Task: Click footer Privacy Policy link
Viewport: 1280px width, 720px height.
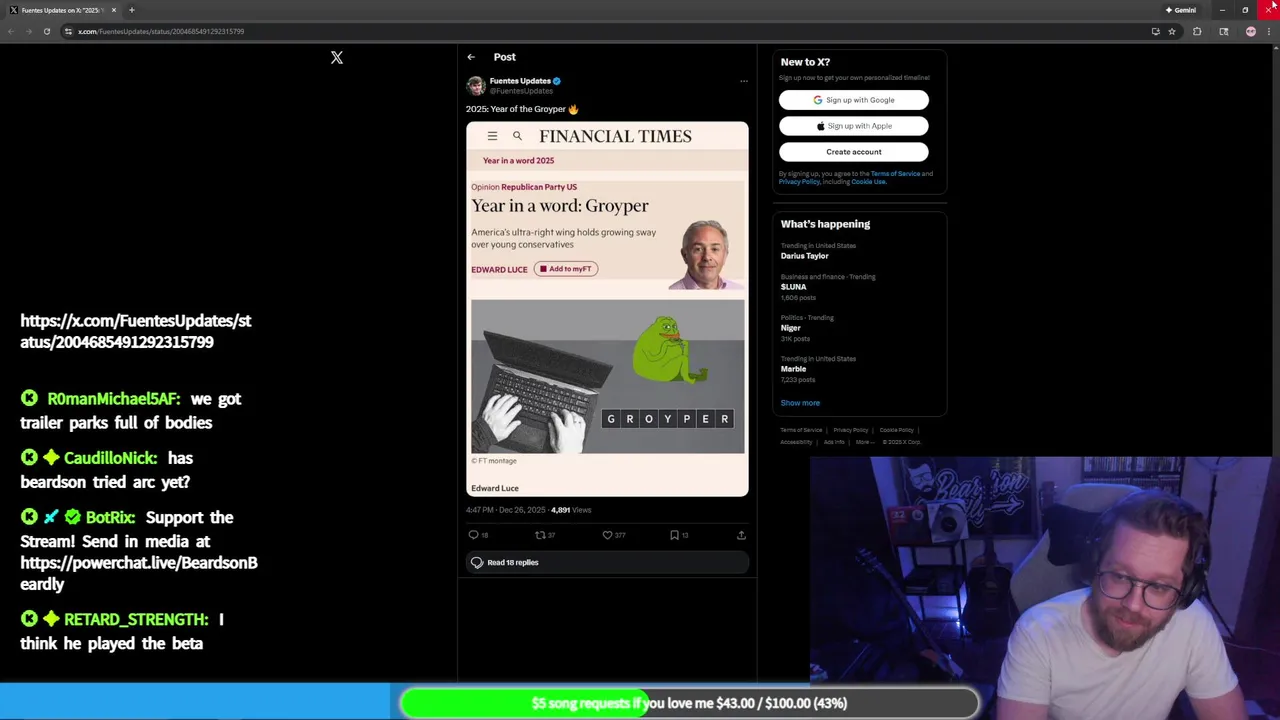Action: click(850, 430)
